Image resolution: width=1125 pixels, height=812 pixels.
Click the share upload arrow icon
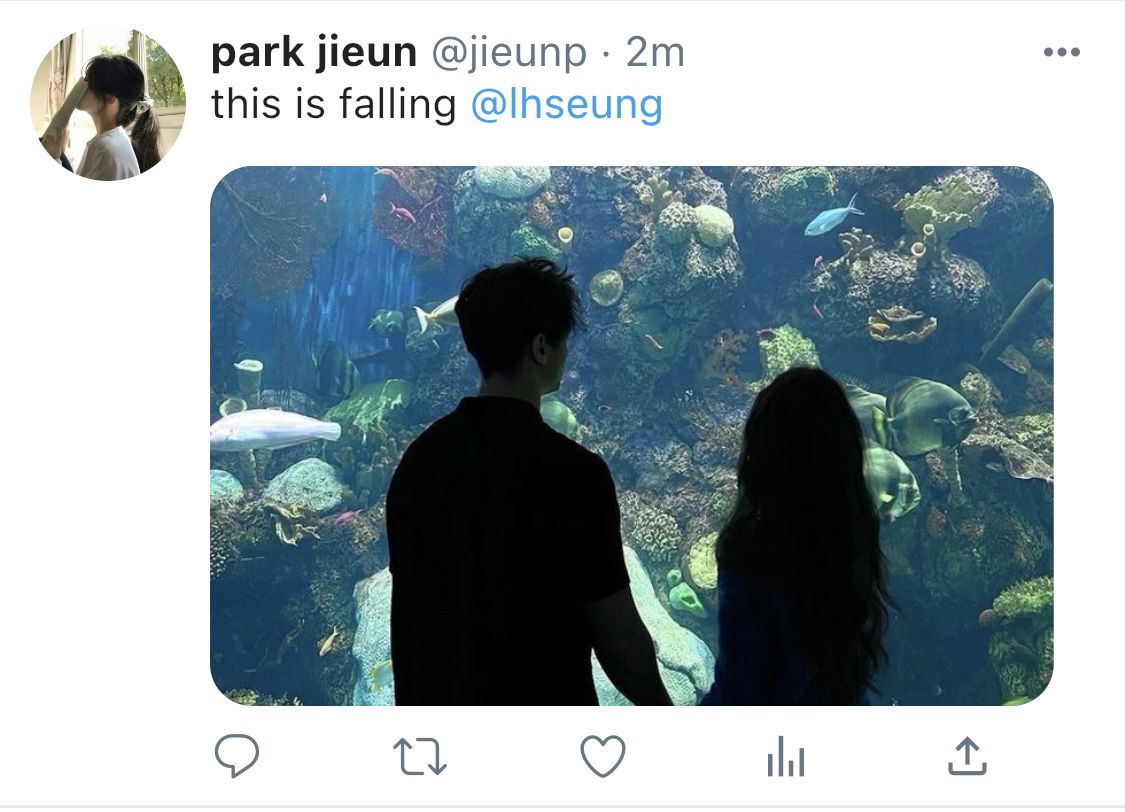click(x=967, y=756)
